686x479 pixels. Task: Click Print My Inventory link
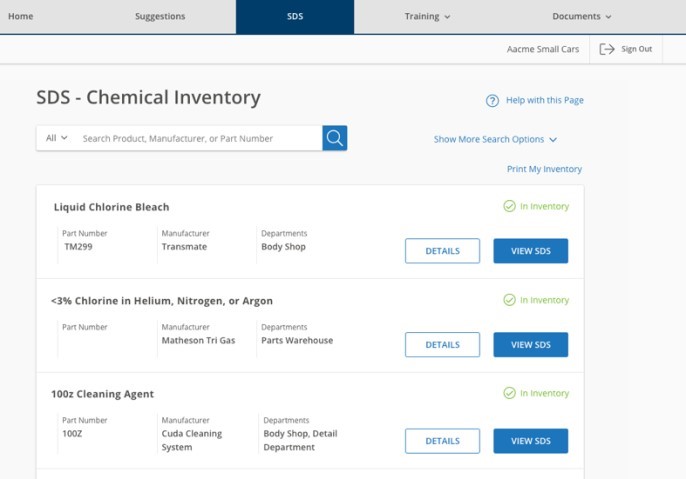544,169
